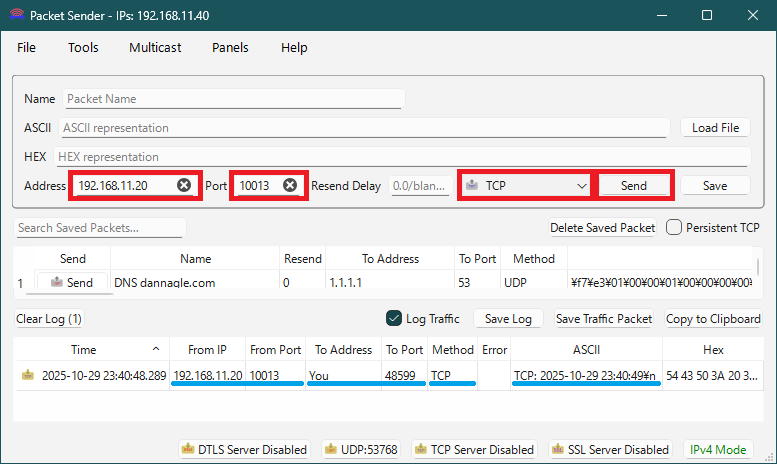Click the Copy to Clipboard button
The width and height of the screenshot is (777, 464).
click(712, 319)
